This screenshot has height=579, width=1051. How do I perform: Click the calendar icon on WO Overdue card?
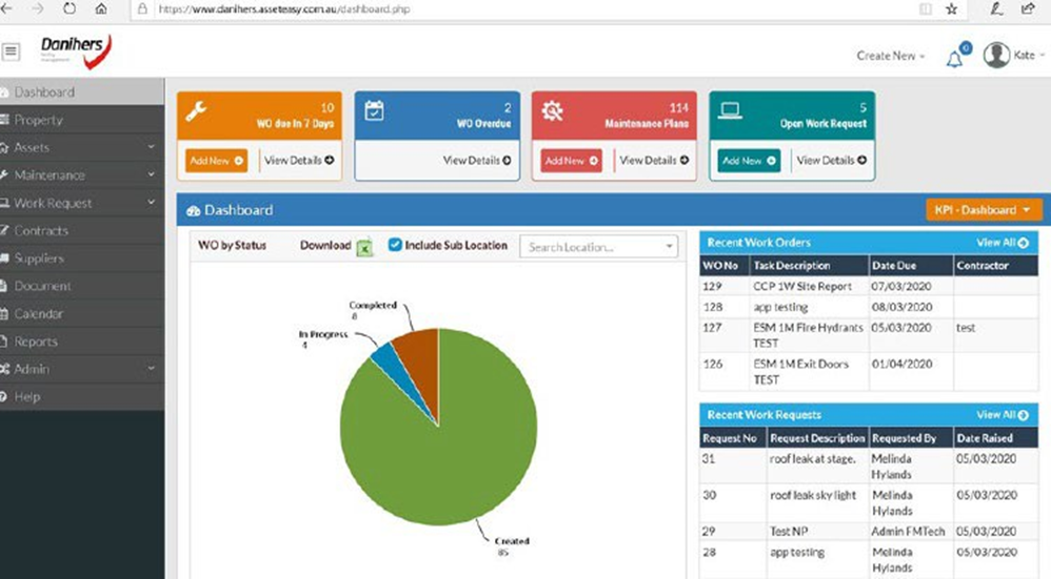point(374,110)
